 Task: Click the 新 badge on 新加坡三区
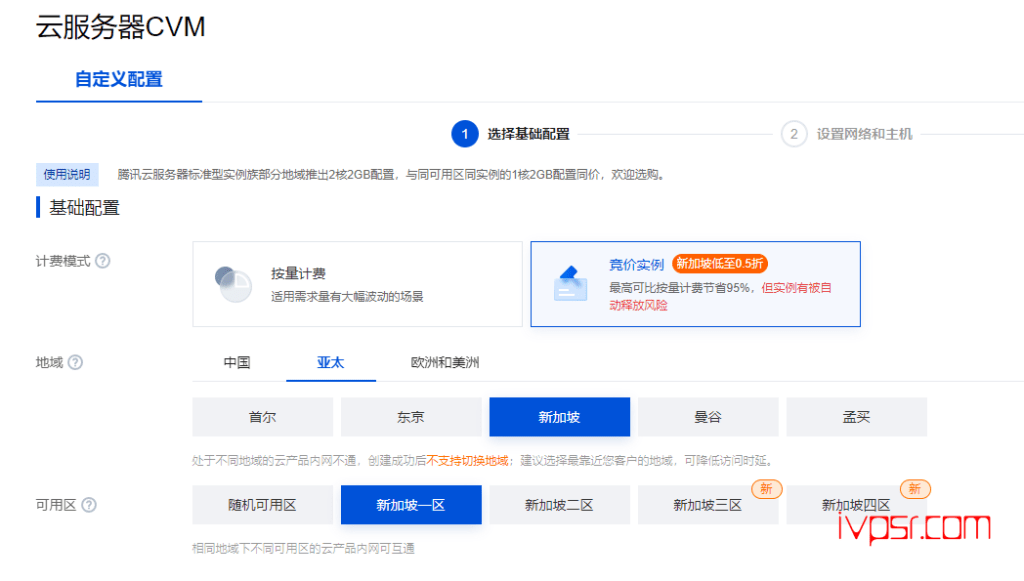pyautogui.click(x=766, y=489)
